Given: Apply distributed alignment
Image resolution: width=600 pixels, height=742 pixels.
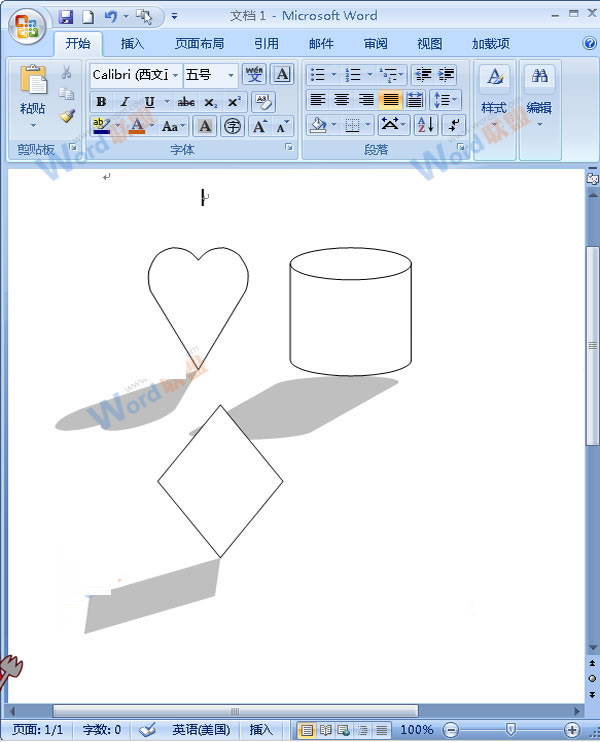Looking at the screenshot, I should click(415, 100).
